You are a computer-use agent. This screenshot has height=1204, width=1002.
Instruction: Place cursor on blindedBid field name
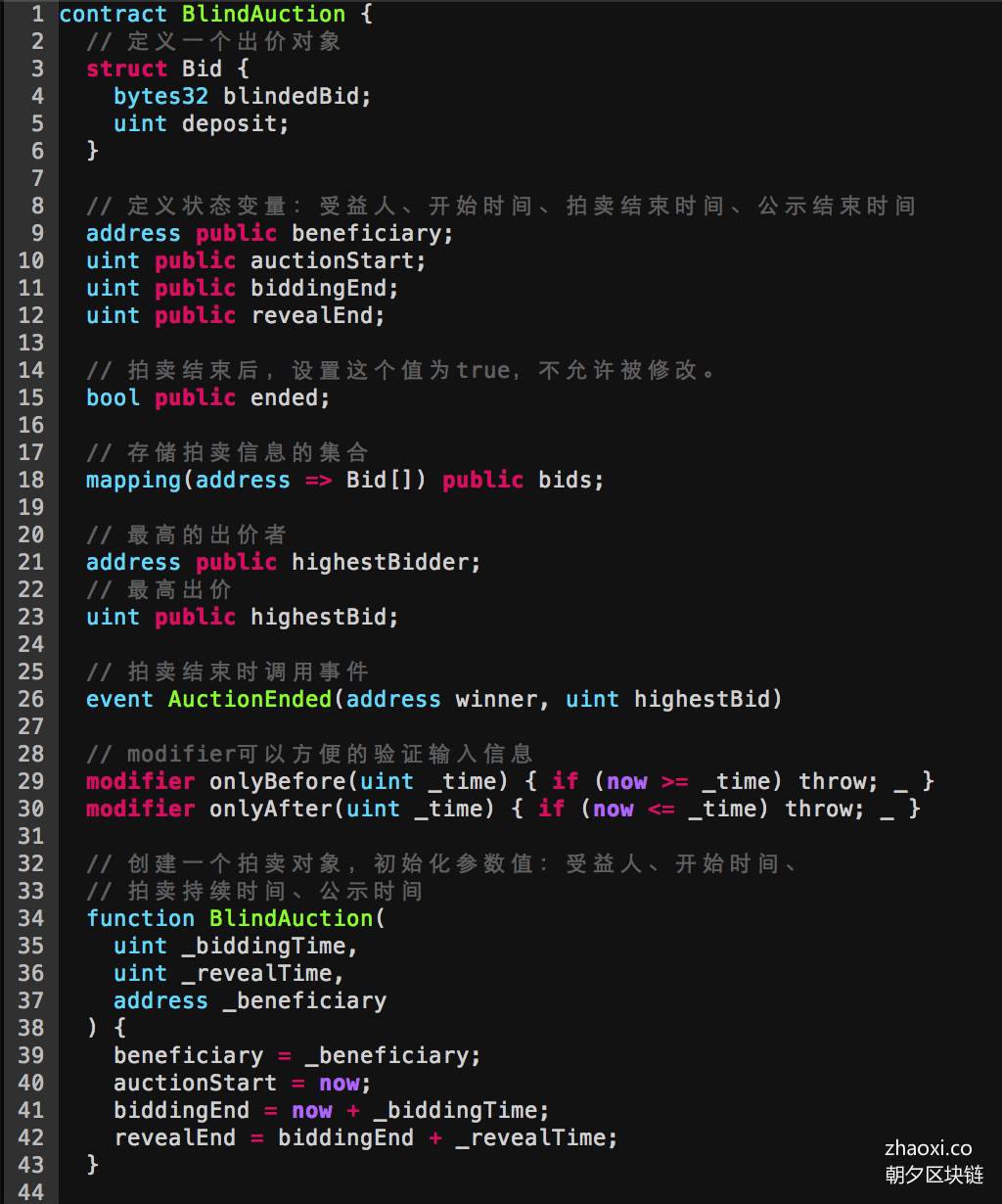tap(297, 96)
